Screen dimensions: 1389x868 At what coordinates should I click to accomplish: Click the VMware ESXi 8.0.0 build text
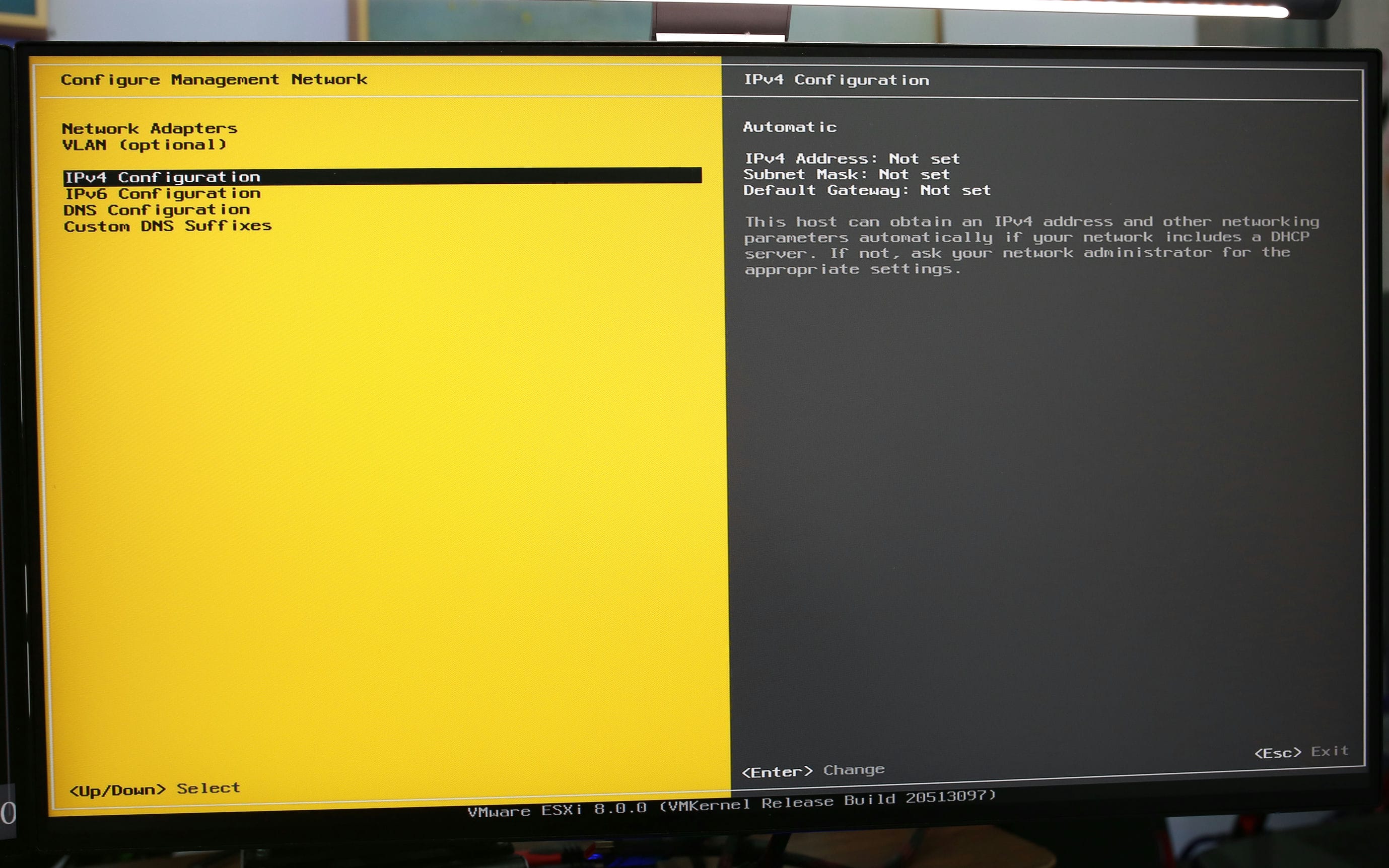tap(732, 804)
